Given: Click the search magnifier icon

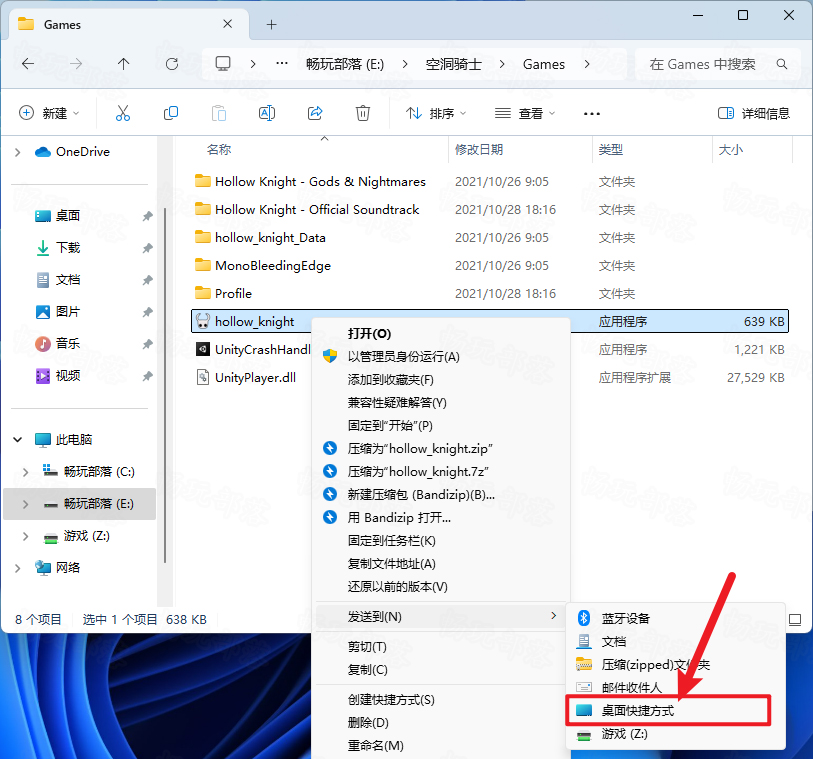Looking at the screenshot, I should (781, 64).
